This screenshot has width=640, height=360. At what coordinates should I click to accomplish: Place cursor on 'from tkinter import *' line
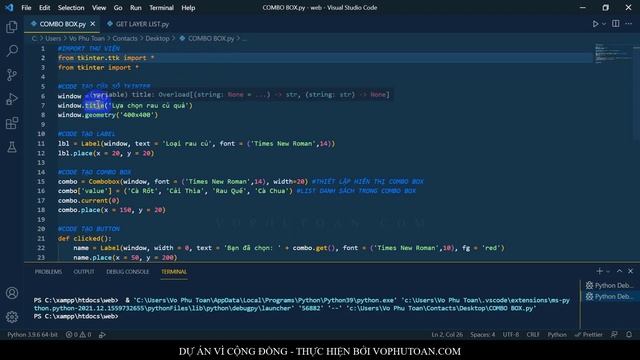click(x=98, y=67)
